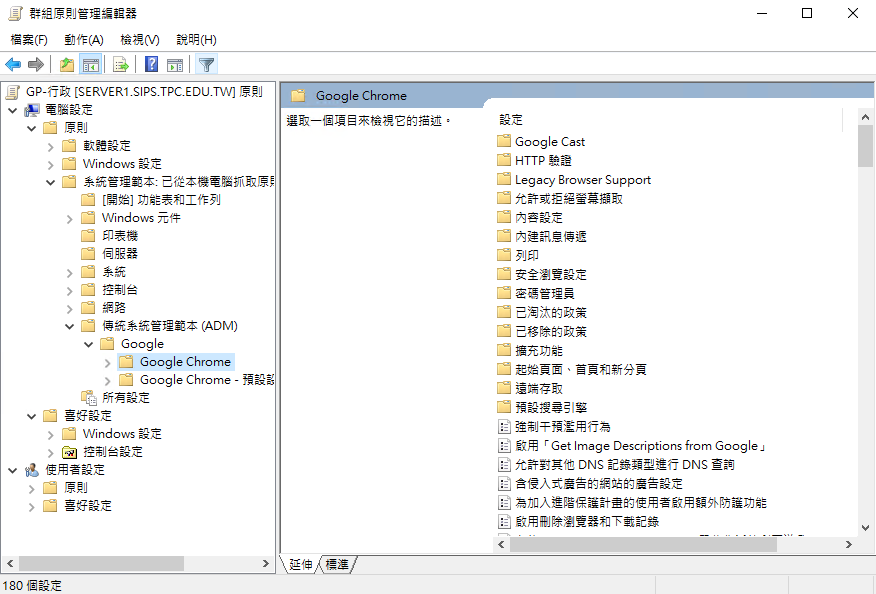Expand the 軟體設定 tree node
The height and width of the screenshot is (594, 876).
(x=51, y=147)
